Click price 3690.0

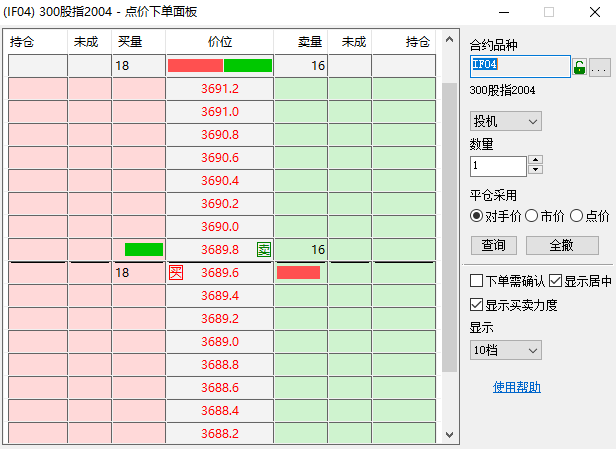(220, 226)
